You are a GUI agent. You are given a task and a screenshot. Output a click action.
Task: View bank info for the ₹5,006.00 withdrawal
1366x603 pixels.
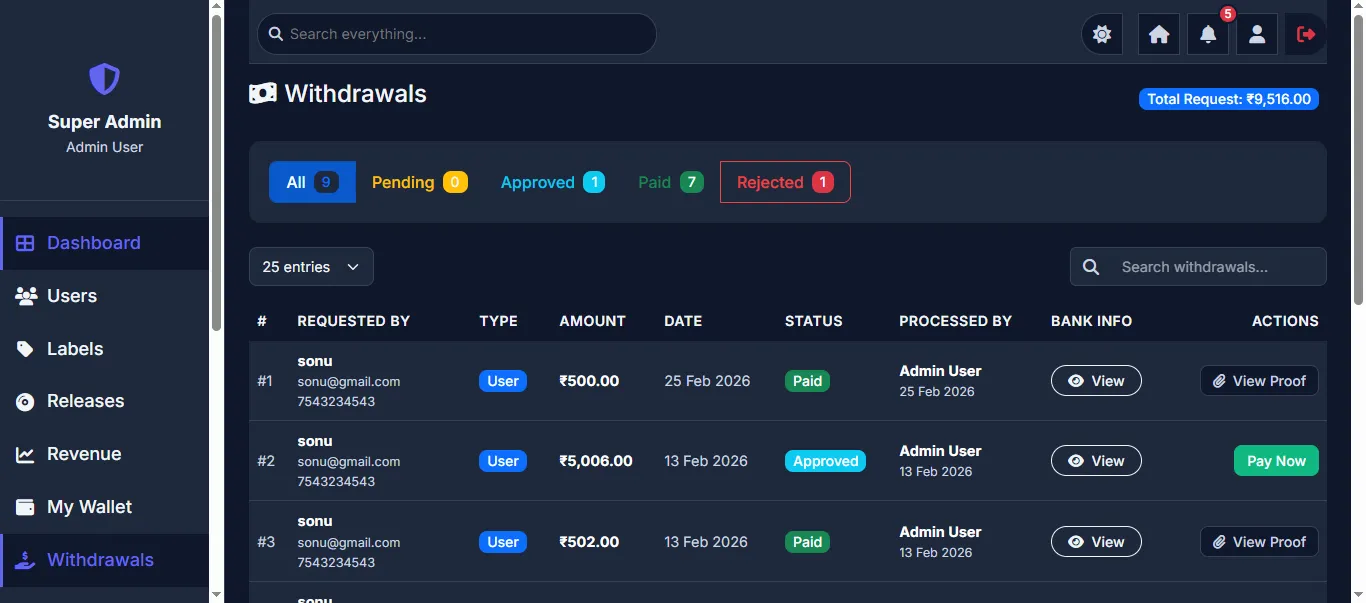(x=1096, y=461)
